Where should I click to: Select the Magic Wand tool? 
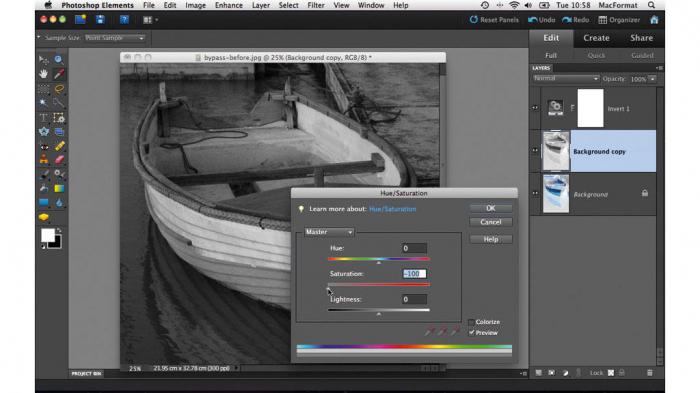coord(43,103)
